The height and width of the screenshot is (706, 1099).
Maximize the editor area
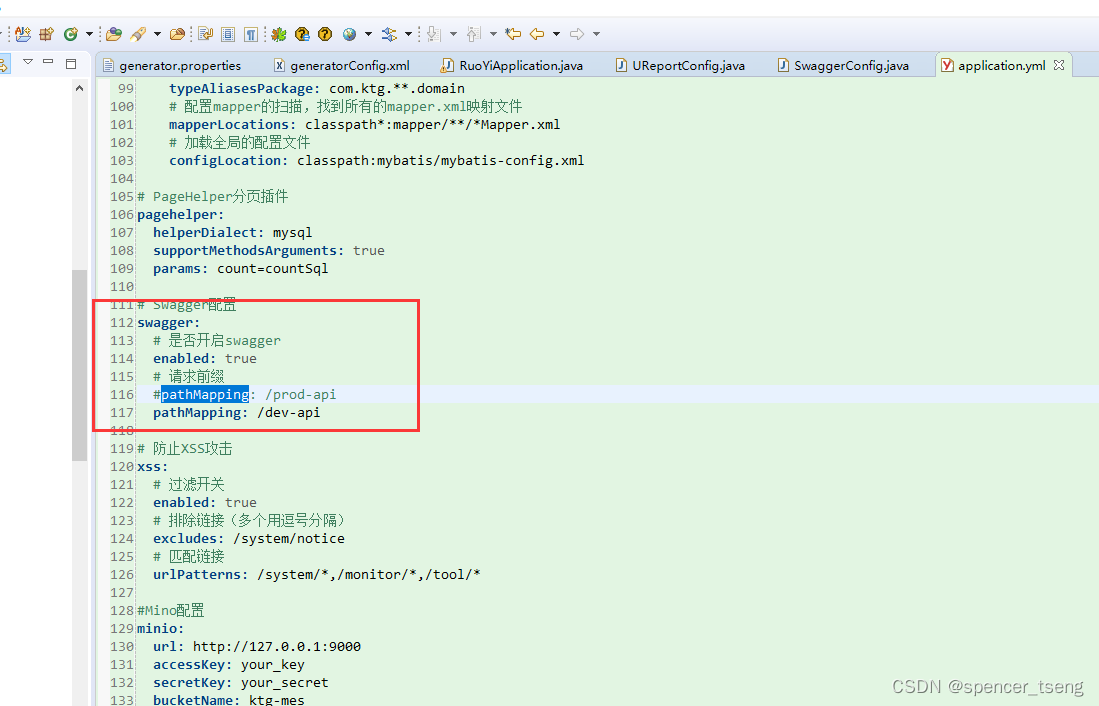70,62
